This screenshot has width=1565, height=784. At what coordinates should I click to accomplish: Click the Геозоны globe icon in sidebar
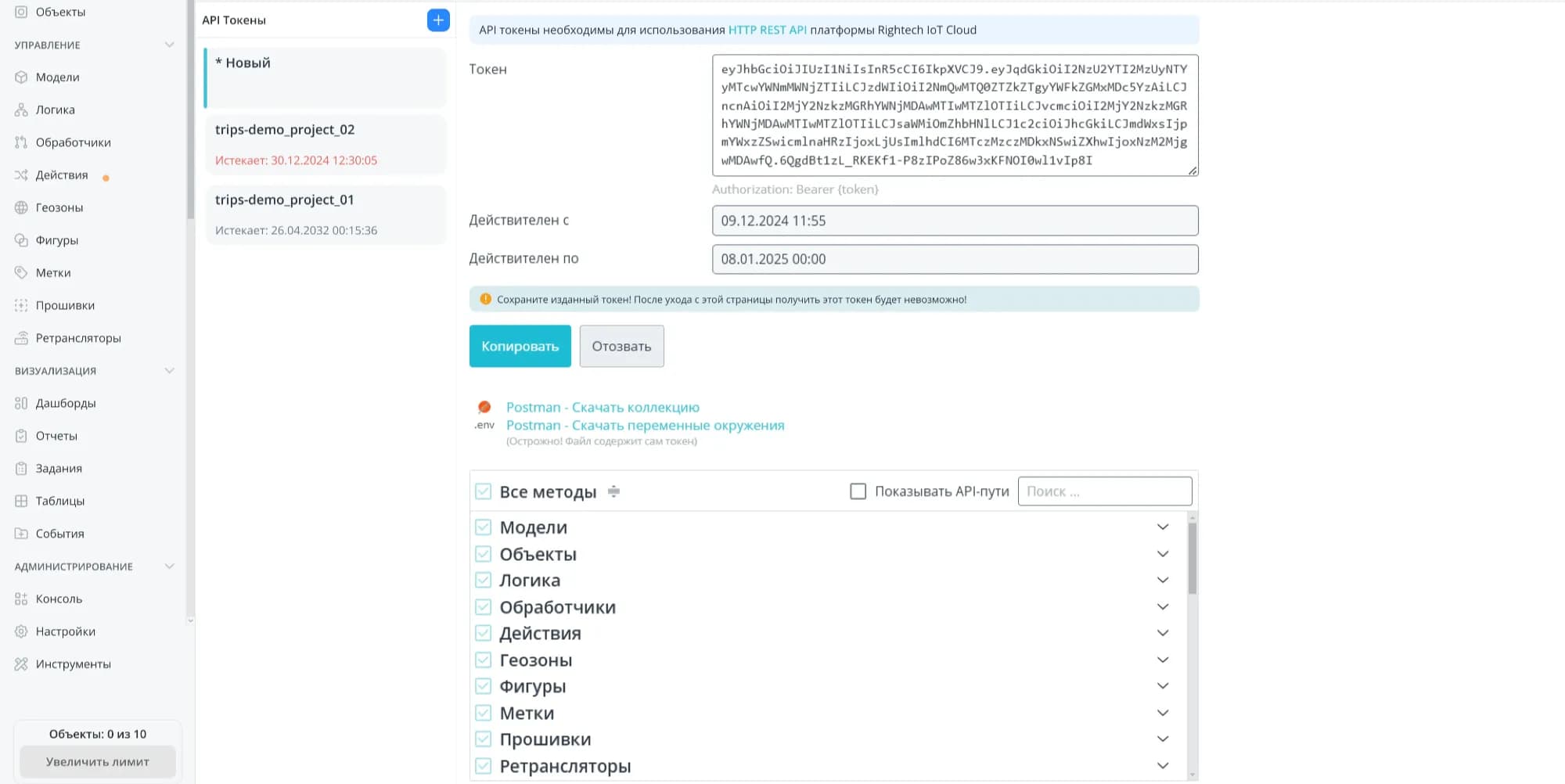pyautogui.click(x=21, y=208)
